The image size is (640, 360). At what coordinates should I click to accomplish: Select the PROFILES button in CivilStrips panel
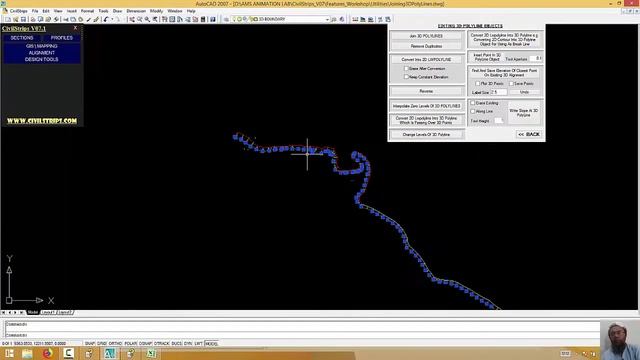click(62, 38)
